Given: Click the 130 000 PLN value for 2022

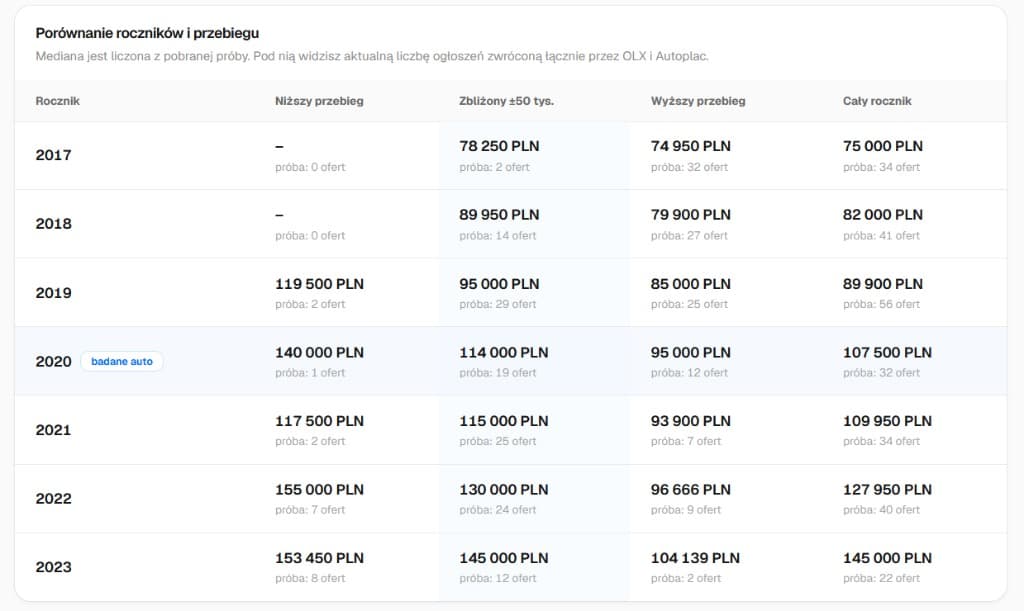Looking at the screenshot, I should [x=504, y=490].
